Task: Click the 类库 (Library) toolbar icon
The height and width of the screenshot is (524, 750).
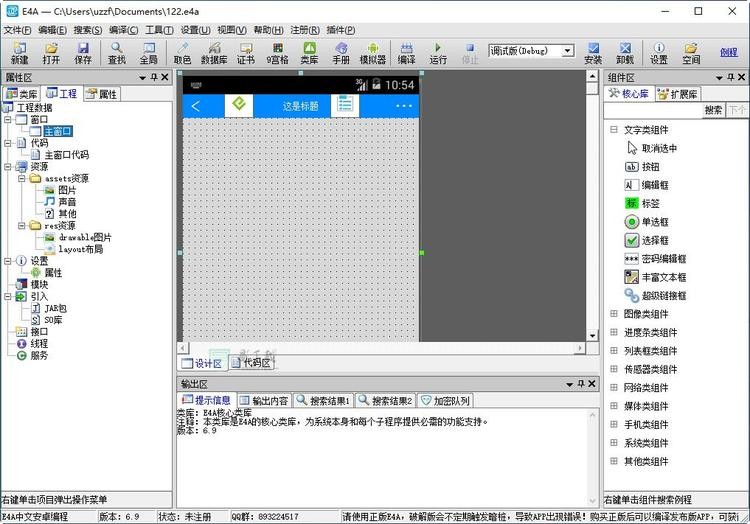Action: [309, 53]
